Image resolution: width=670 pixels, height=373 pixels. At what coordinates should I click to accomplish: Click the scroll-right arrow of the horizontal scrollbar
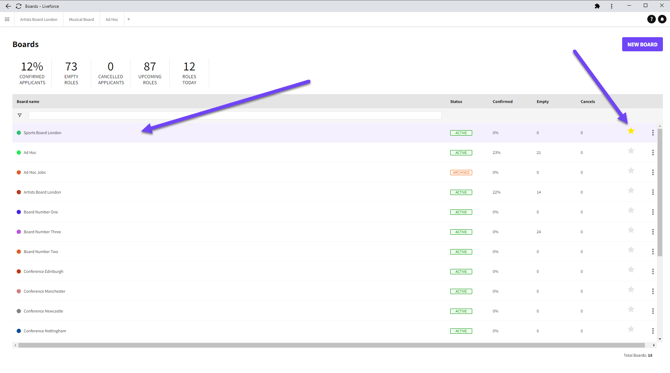(654, 345)
